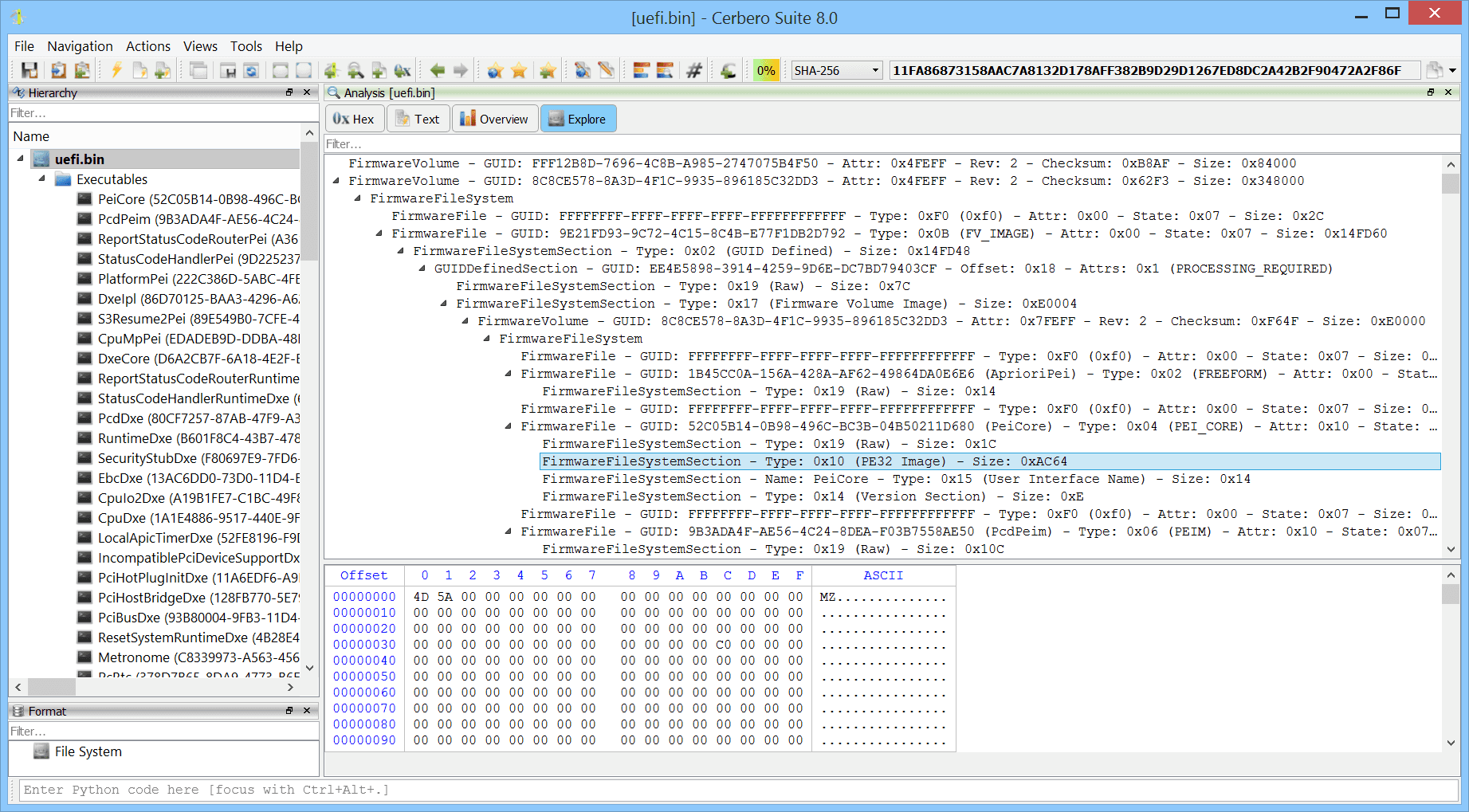Click the globe with page icon
1469x812 pixels.
click(x=583, y=70)
